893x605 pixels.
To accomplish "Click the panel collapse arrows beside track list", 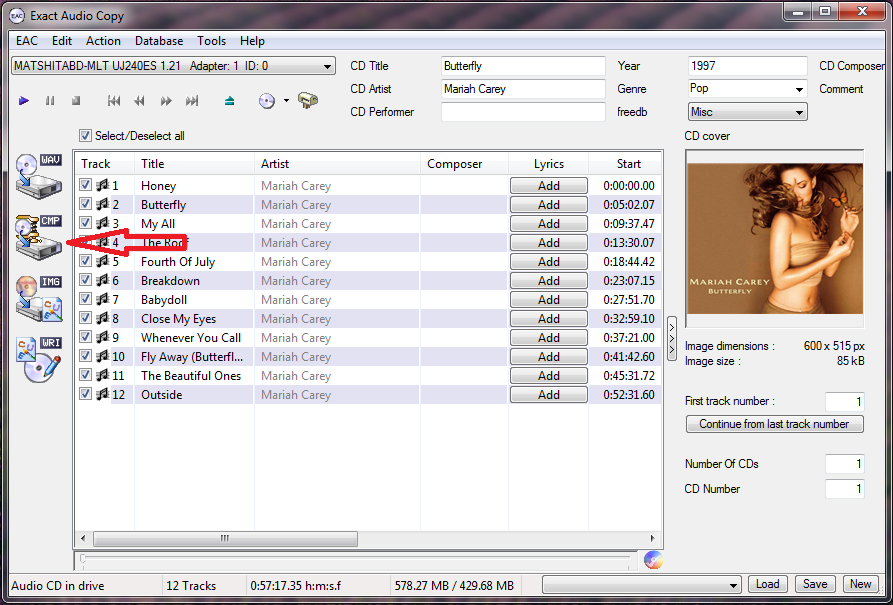I will [x=672, y=338].
